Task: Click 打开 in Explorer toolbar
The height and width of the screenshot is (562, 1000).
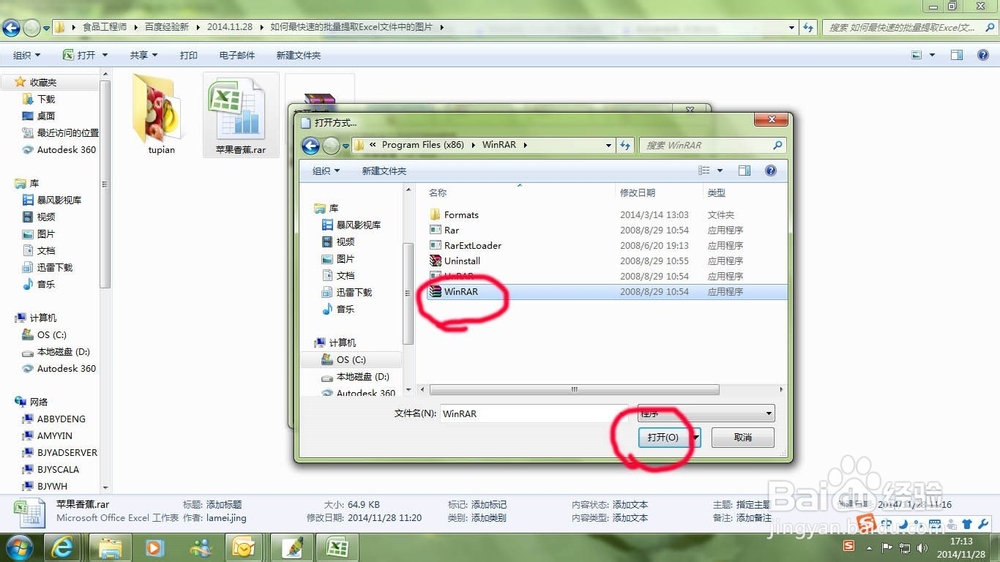Action: click(x=86, y=55)
